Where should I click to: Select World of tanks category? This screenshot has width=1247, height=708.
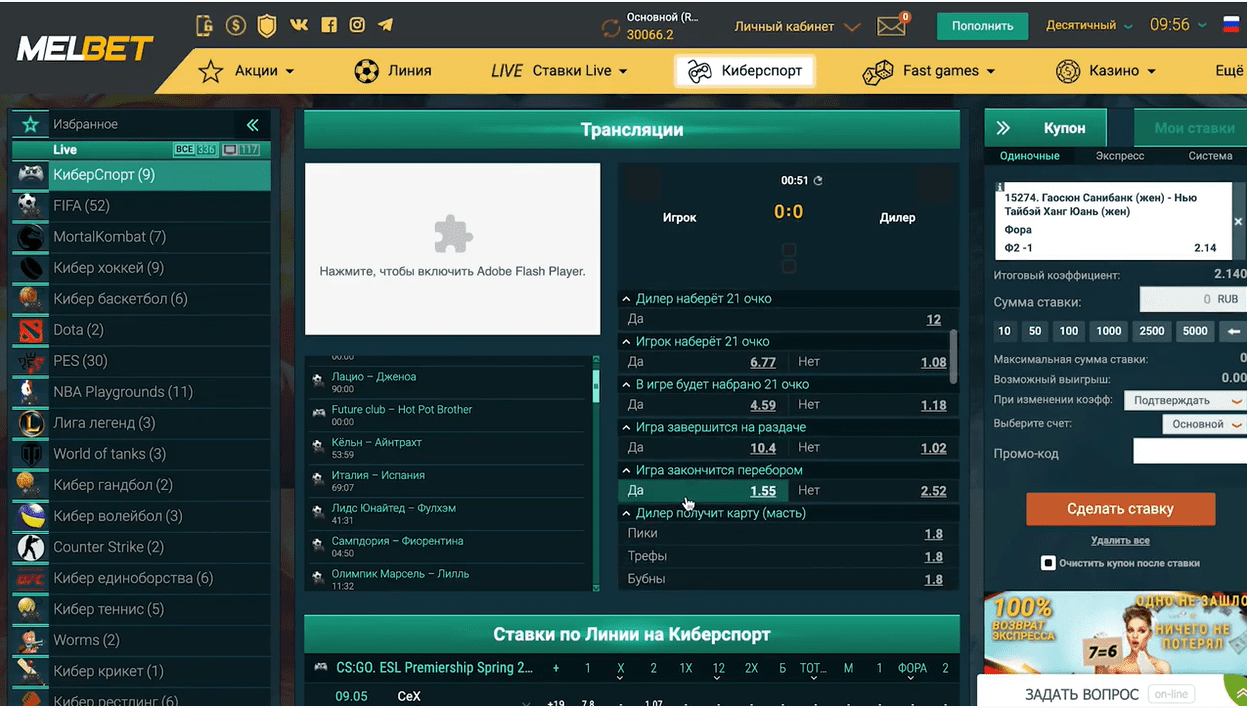(141, 454)
